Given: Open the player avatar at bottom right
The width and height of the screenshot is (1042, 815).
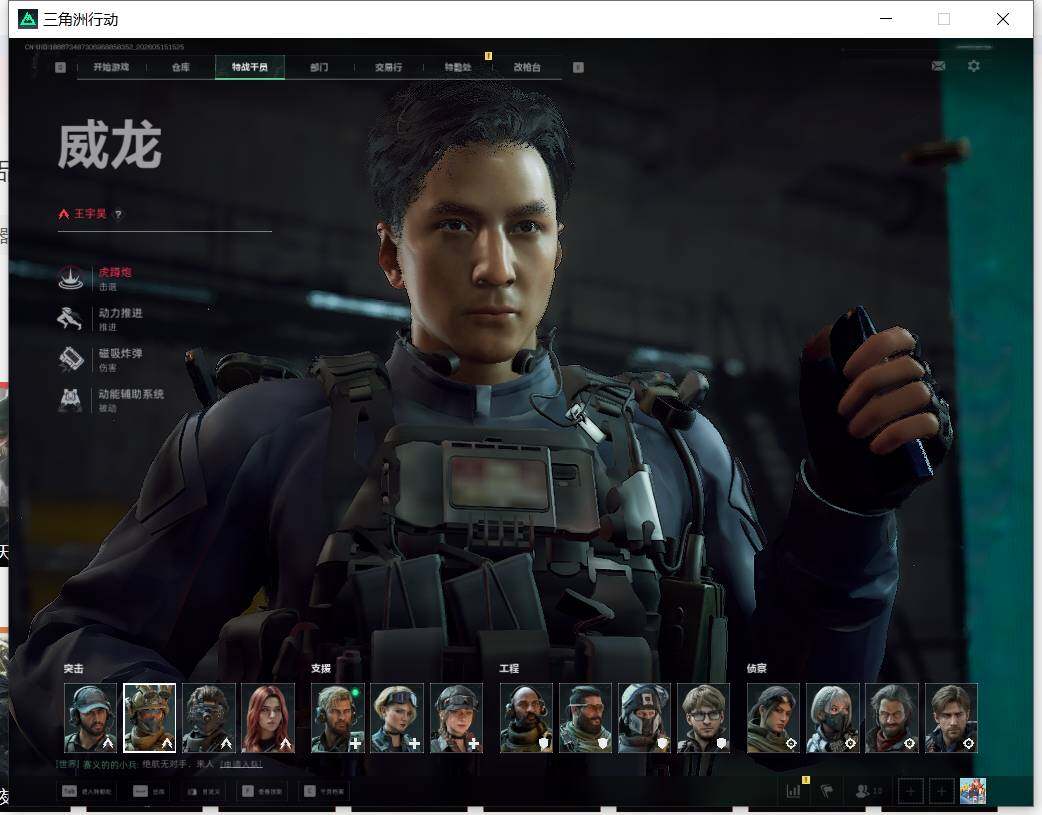Looking at the screenshot, I should 973,791.
